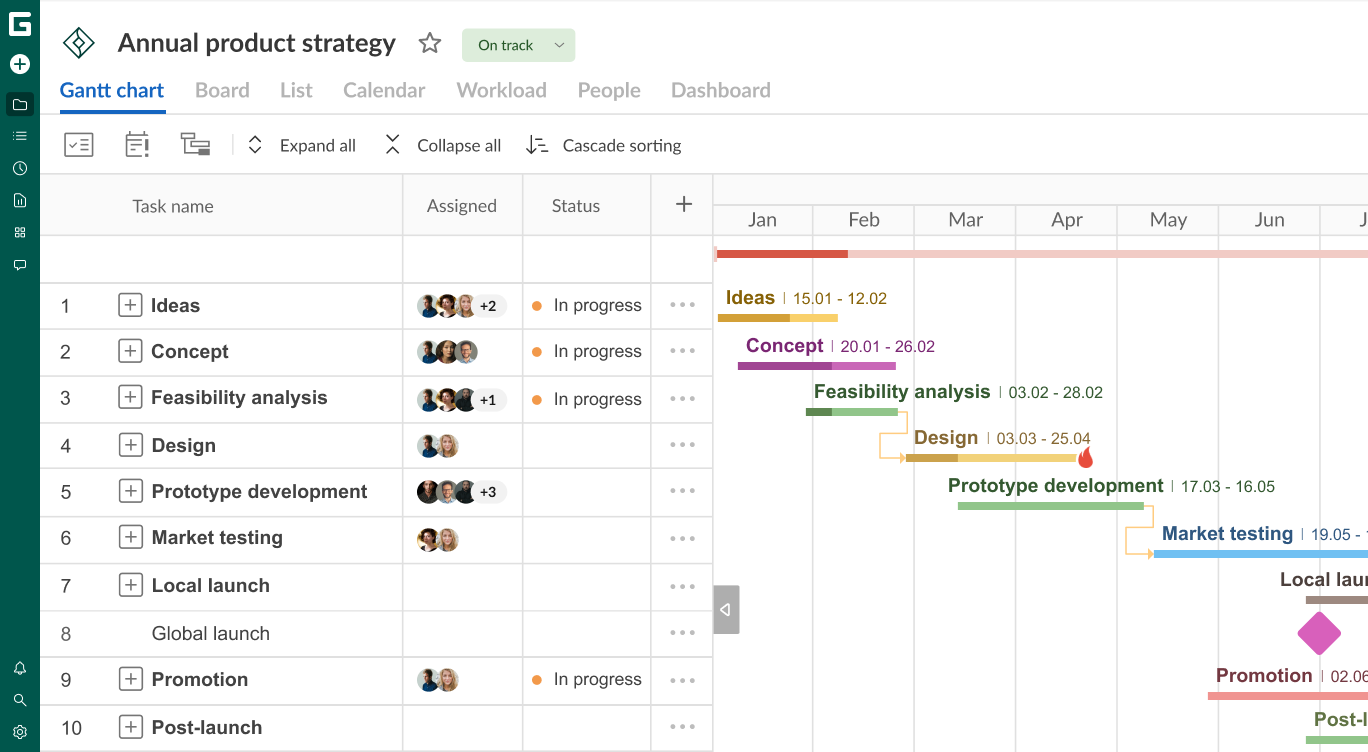Click the overdue tasks filter icon in toolbar

137,145
